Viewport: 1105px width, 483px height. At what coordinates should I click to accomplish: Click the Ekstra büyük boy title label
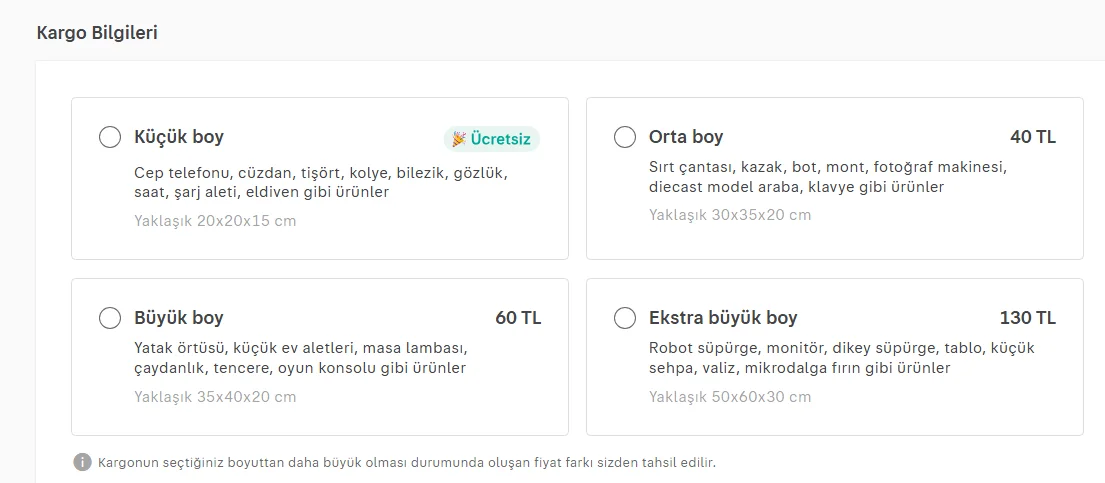723,318
